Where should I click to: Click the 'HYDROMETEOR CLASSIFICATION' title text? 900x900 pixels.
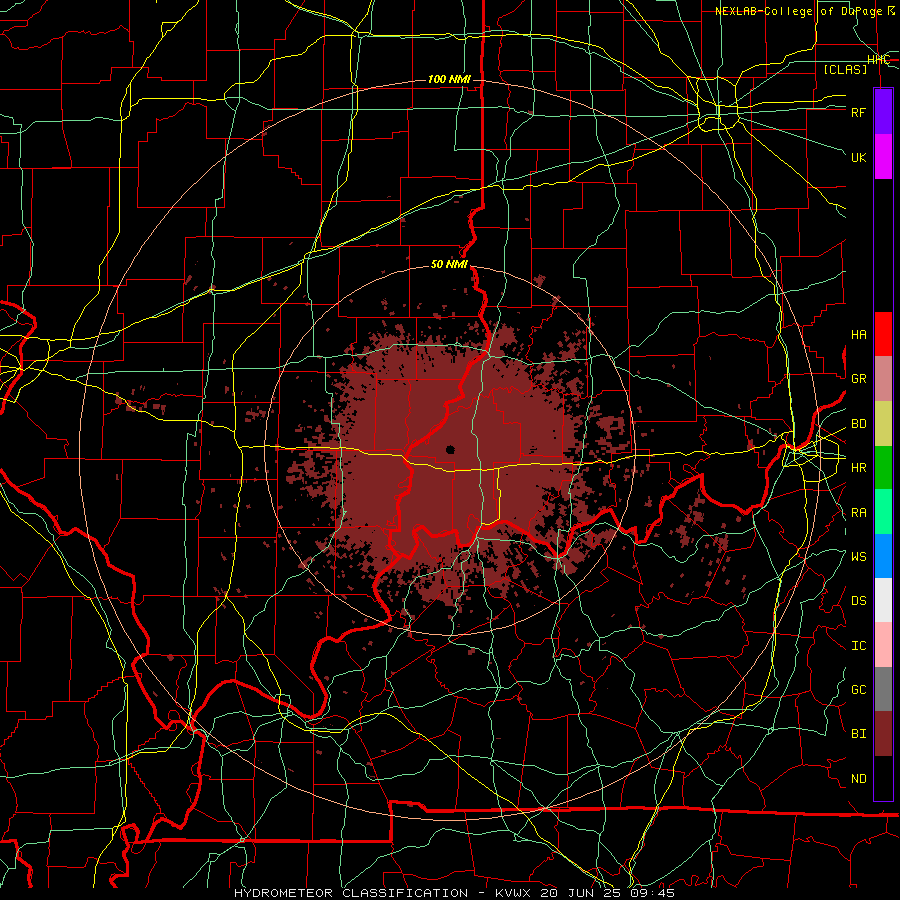(x=351, y=893)
